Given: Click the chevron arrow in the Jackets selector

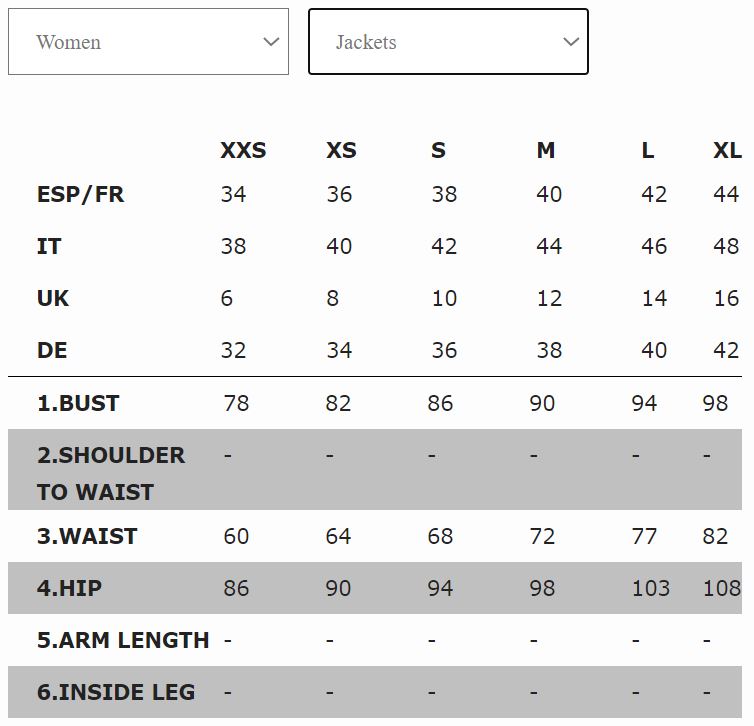Looking at the screenshot, I should pos(571,42).
